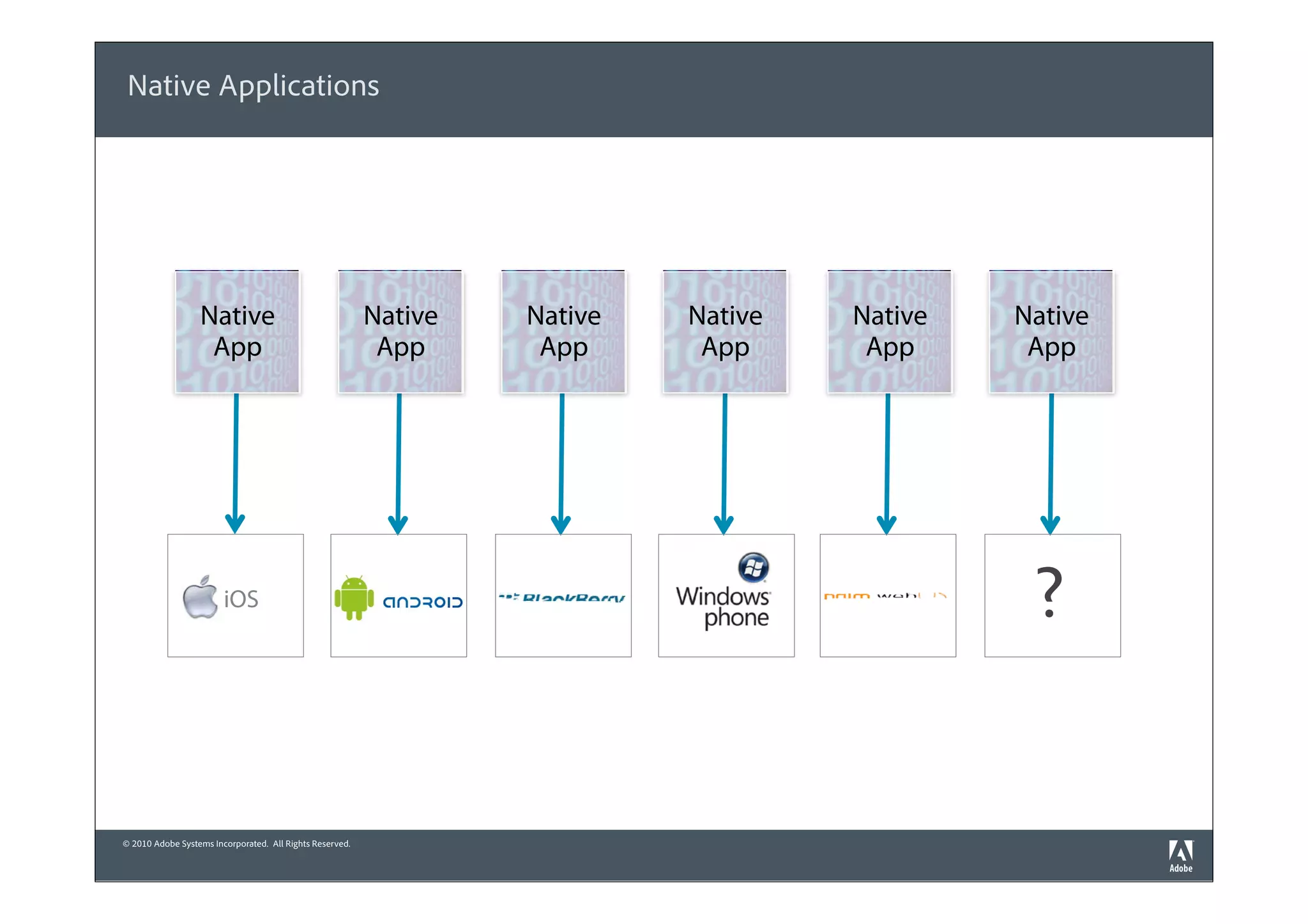Click the Adobe logo in the footer
This screenshot has width=1308, height=924.
pyautogui.click(x=1180, y=856)
